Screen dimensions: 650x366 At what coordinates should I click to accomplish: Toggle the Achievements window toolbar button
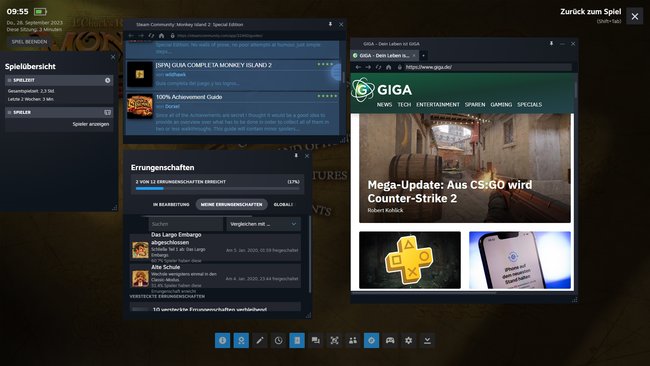(241, 340)
